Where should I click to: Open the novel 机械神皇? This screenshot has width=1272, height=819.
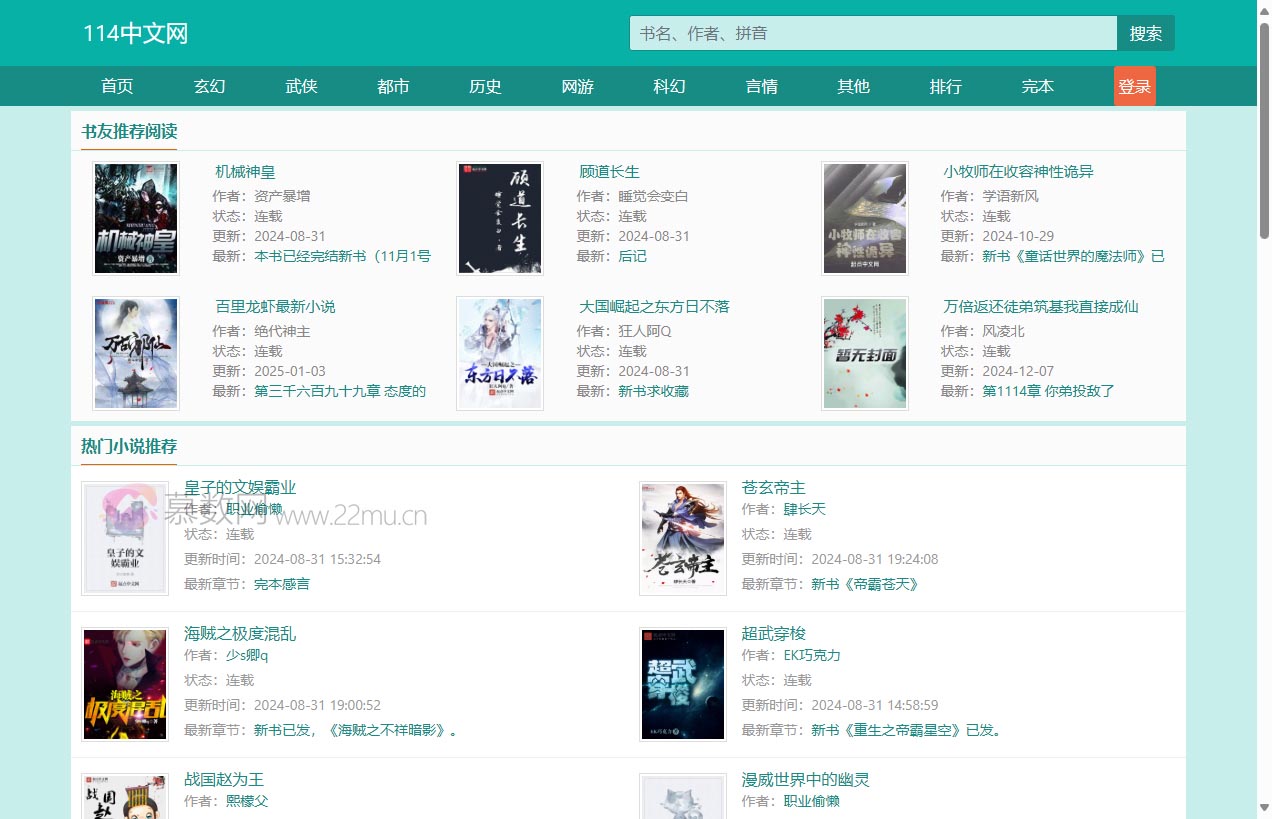pyautogui.click(x=245, y=171)
